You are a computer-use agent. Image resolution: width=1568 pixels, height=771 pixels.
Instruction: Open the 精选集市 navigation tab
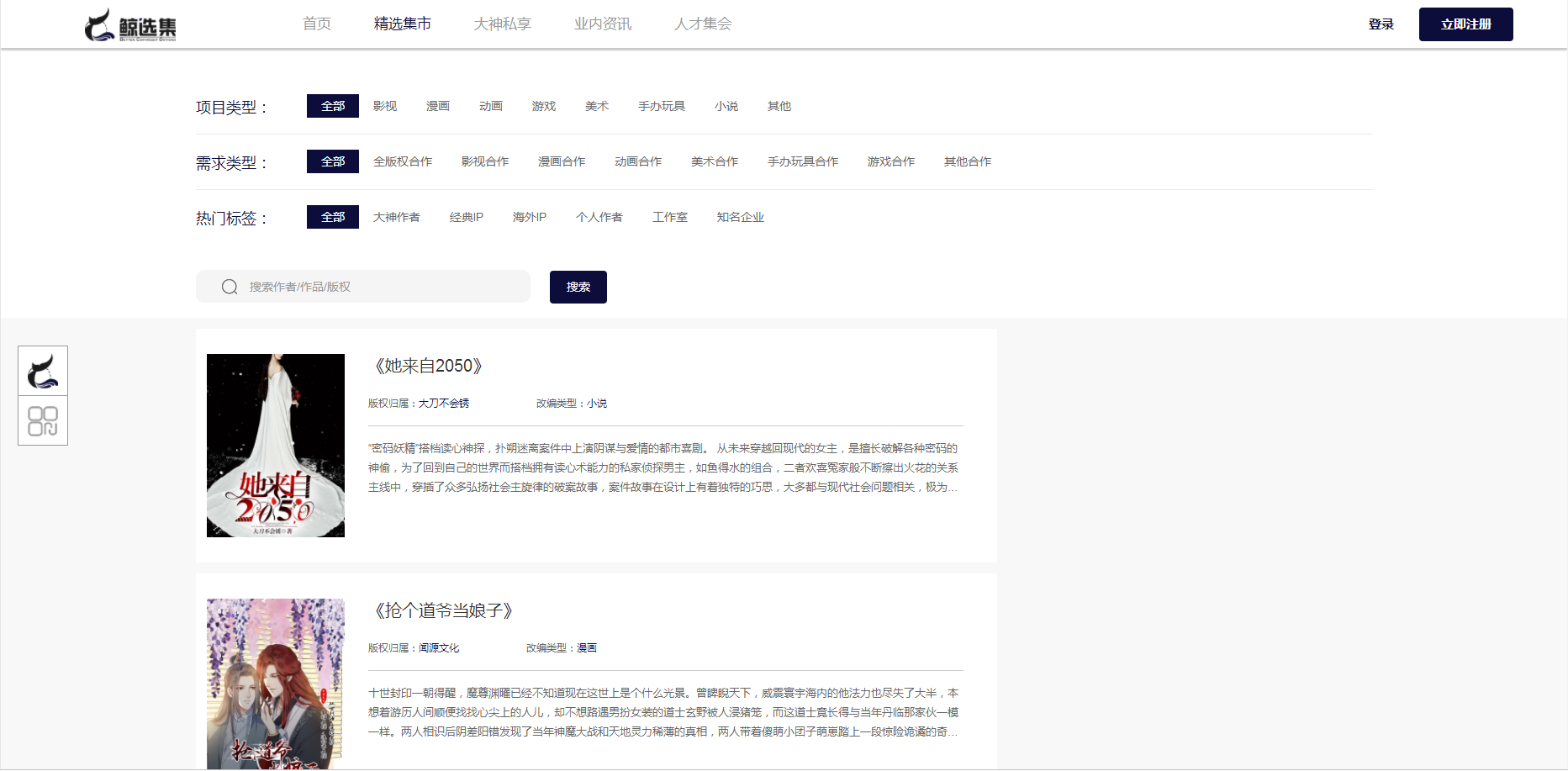click(402, 24)
